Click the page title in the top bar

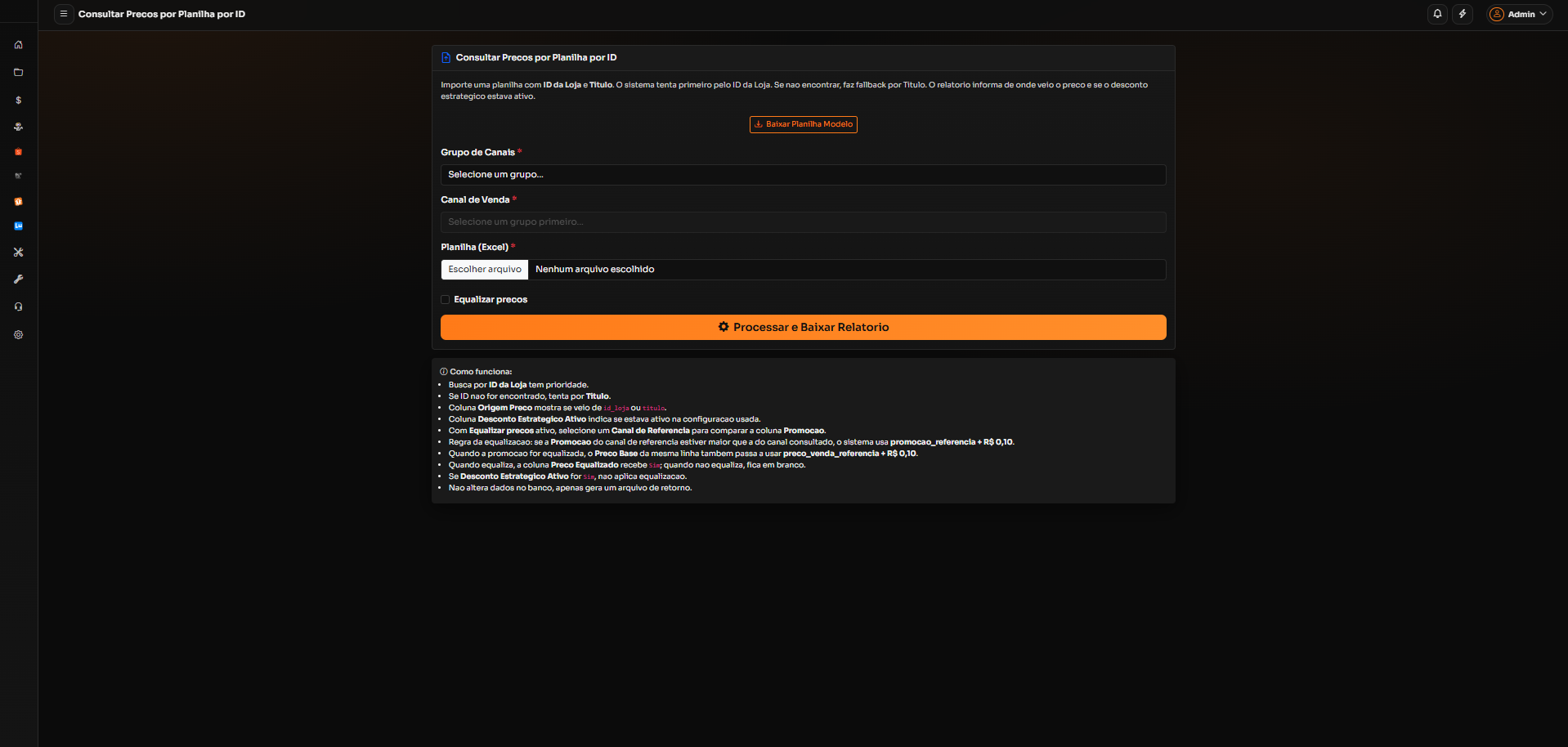162,14
